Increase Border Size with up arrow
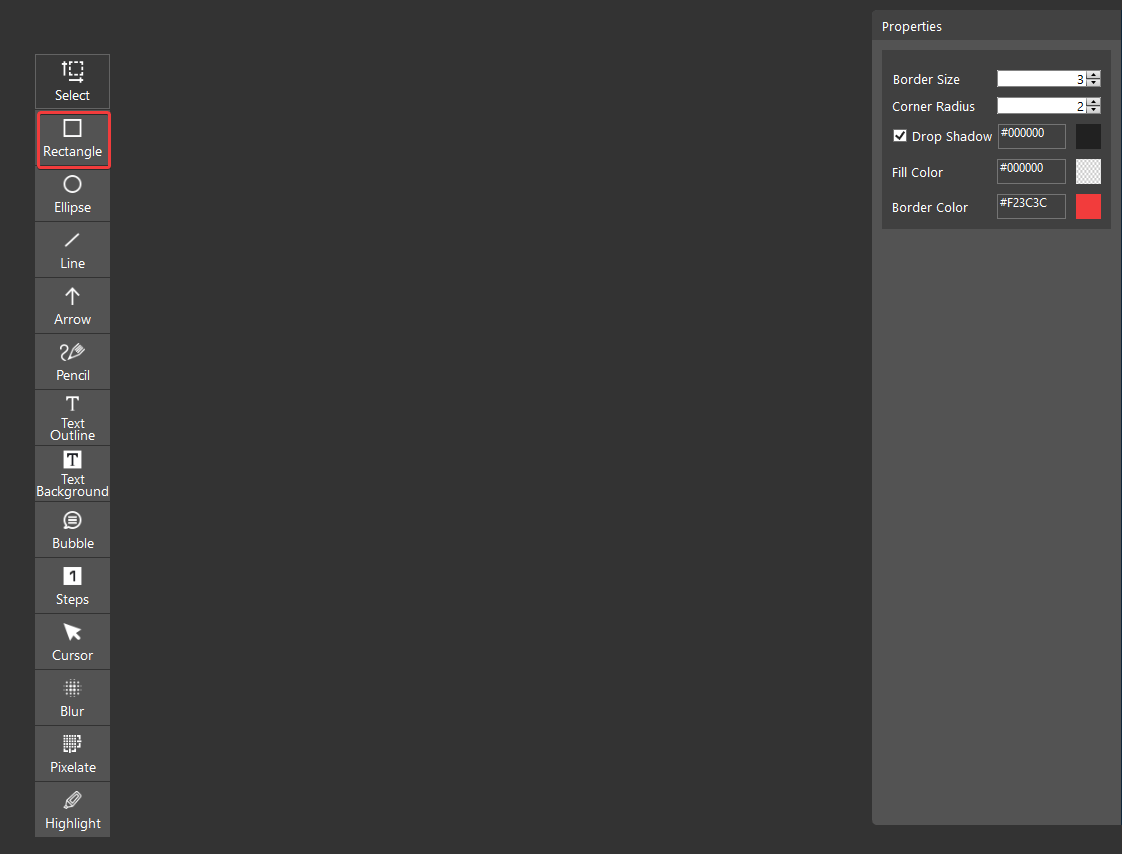This screenshot has width=1122, height=854. [1094, 75]
